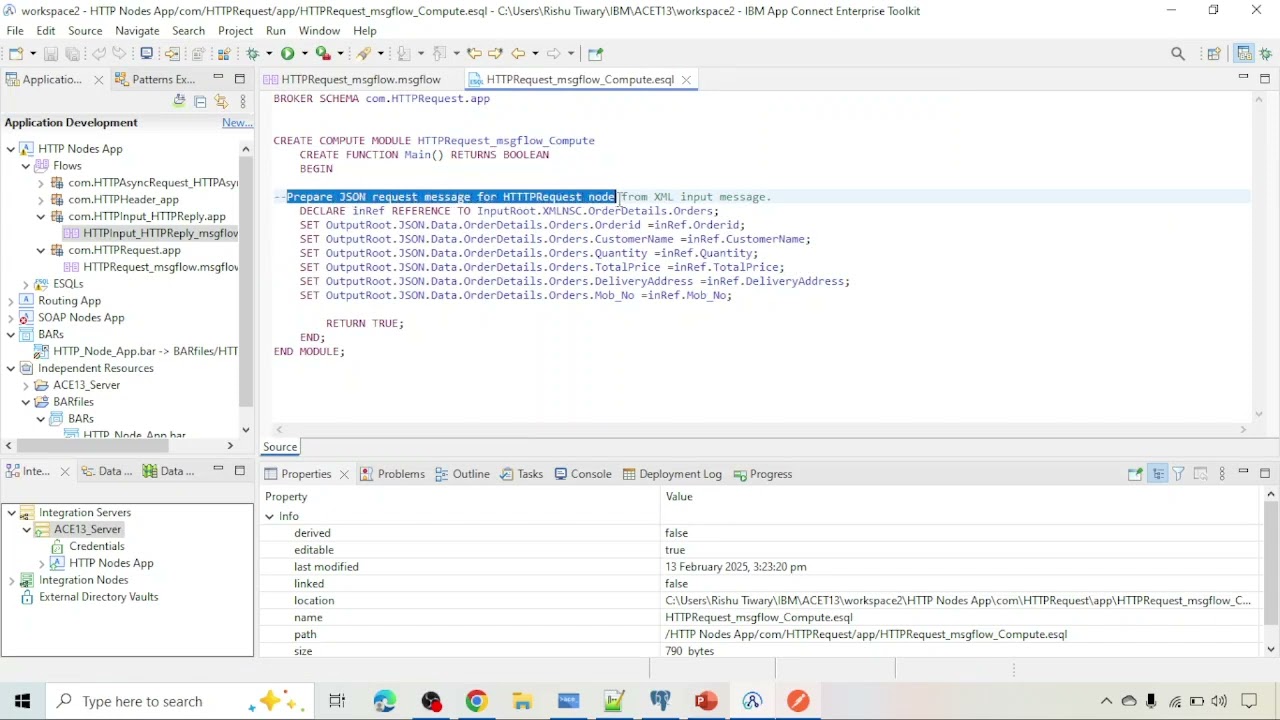This screenshot has width=1280, height=720.
Task: Click the Debug bug icon
Action: [253, 53]
